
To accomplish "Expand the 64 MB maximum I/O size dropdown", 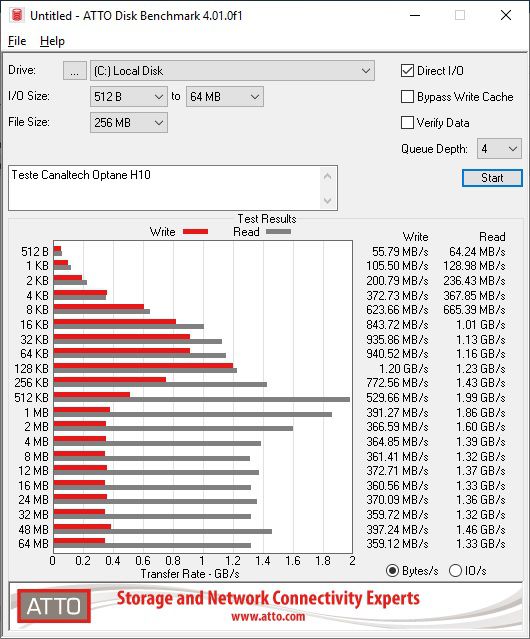I will (225, 97).
